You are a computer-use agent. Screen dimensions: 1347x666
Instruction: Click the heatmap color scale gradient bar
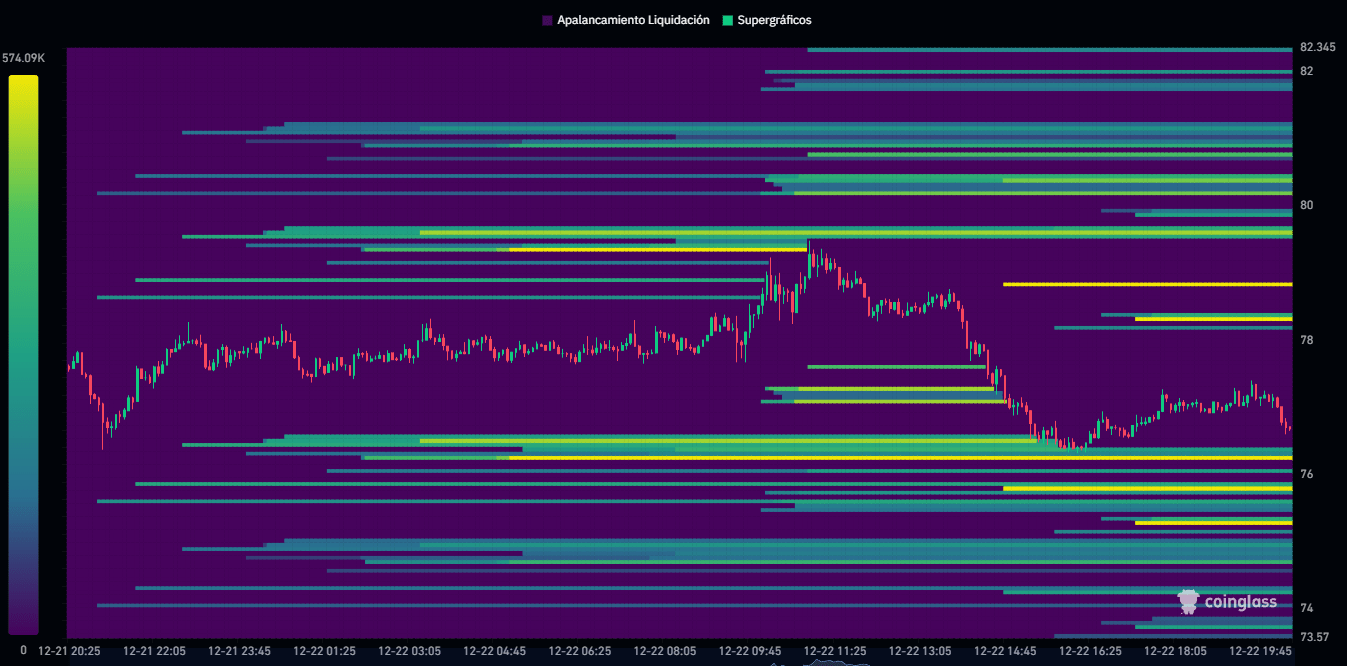click(23, 355)
